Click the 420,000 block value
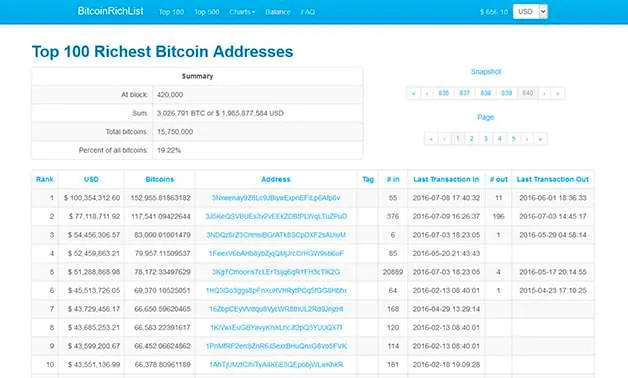This screenshot has height=378, width=628. pyautogui.click(x=170, y=95)
